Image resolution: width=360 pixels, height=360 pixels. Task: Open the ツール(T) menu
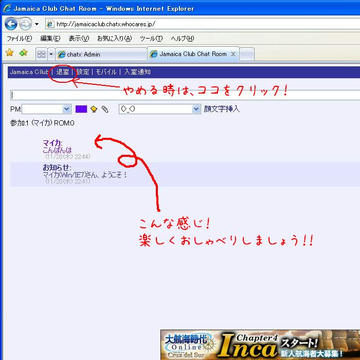[x=151, y=39]
